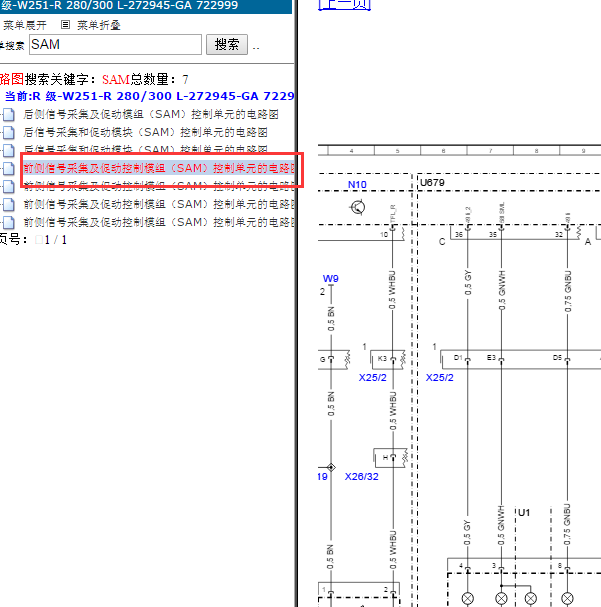601x607 pixels.
Task: Click the transistor symbol under N10
Action: coord(357,207)
